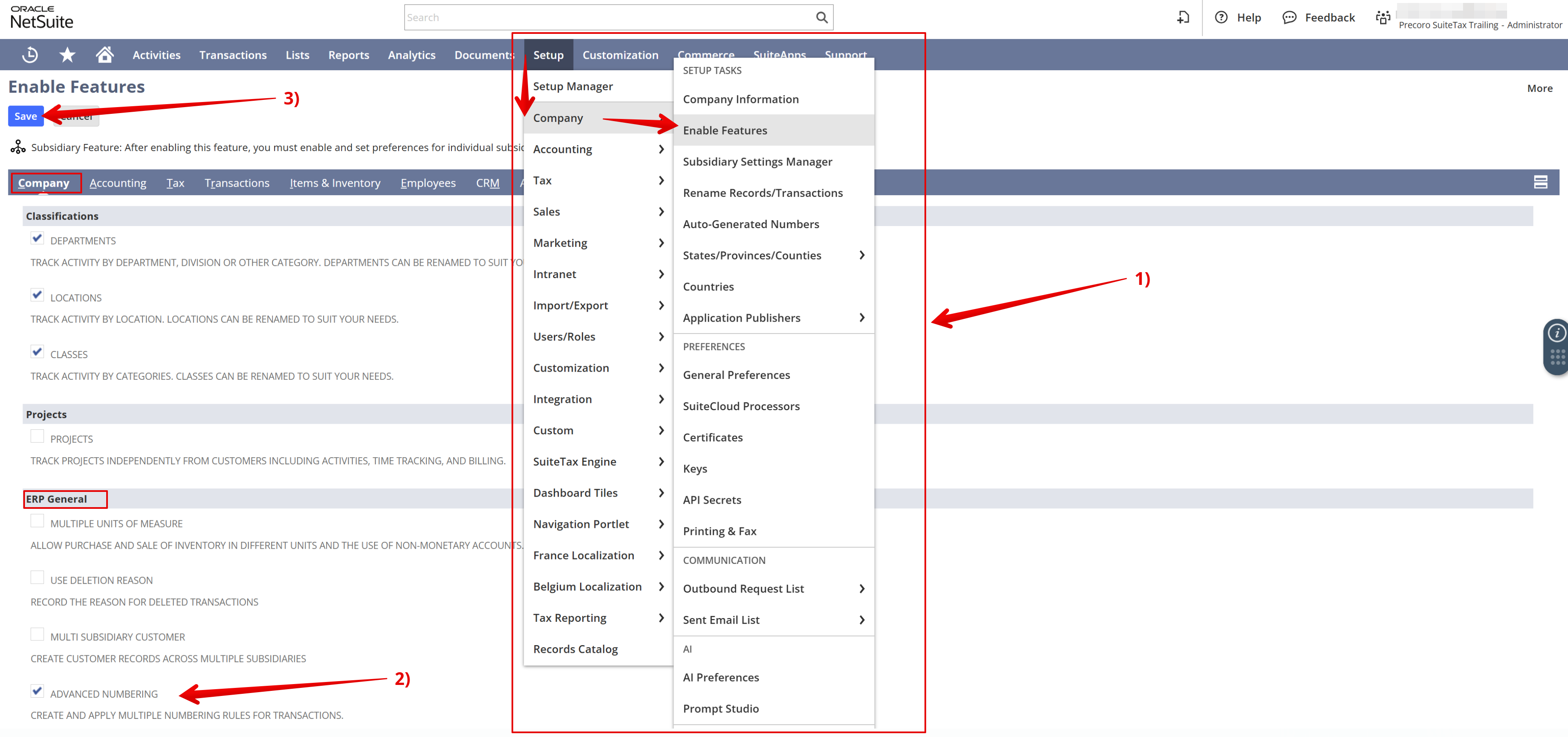Expand the Import/Export submenu arrow
This screenshot has height=737, width=1568.
click(x=661, y=305)
